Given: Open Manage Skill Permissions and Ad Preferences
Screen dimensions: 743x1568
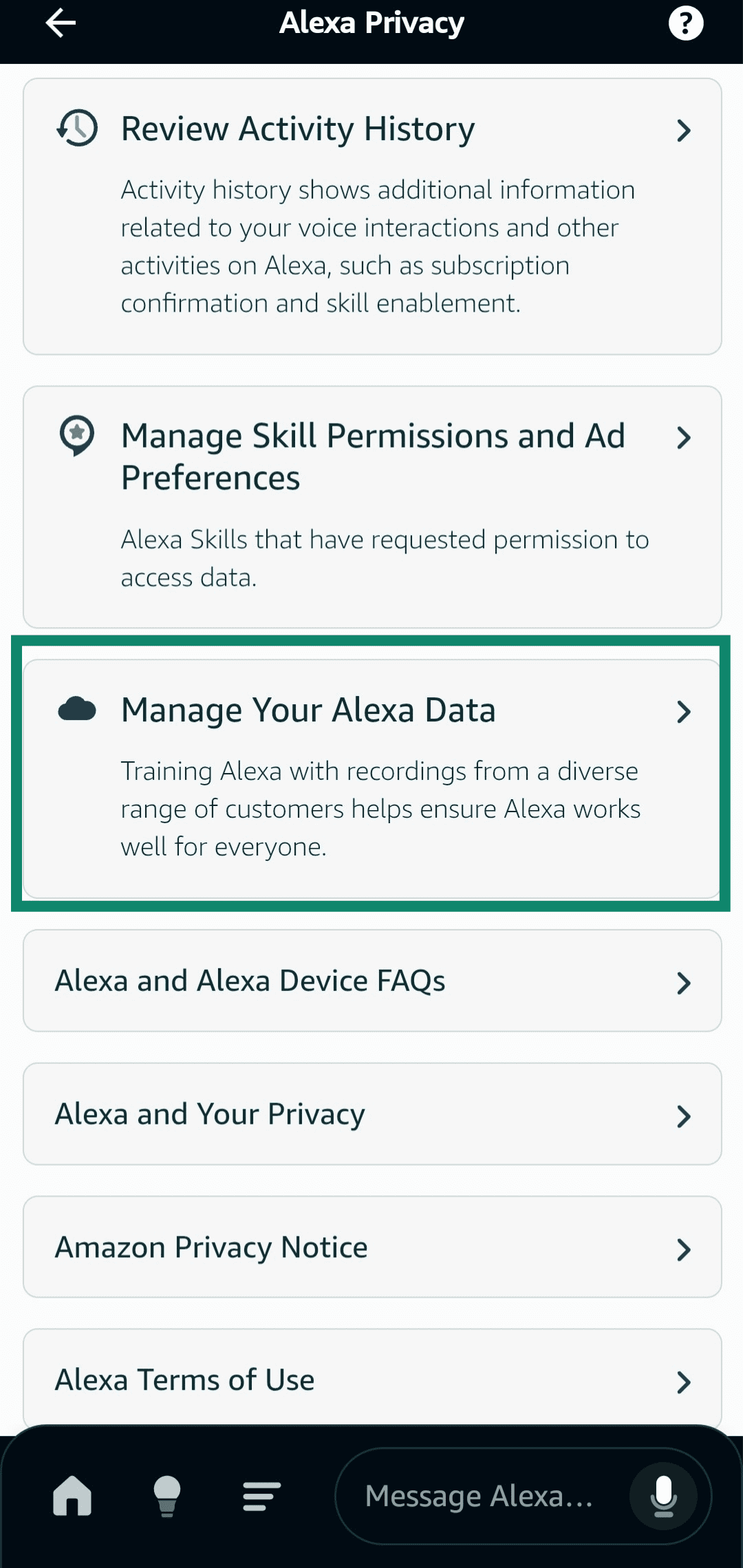Looking at the screenshot, I should [371, 454].
